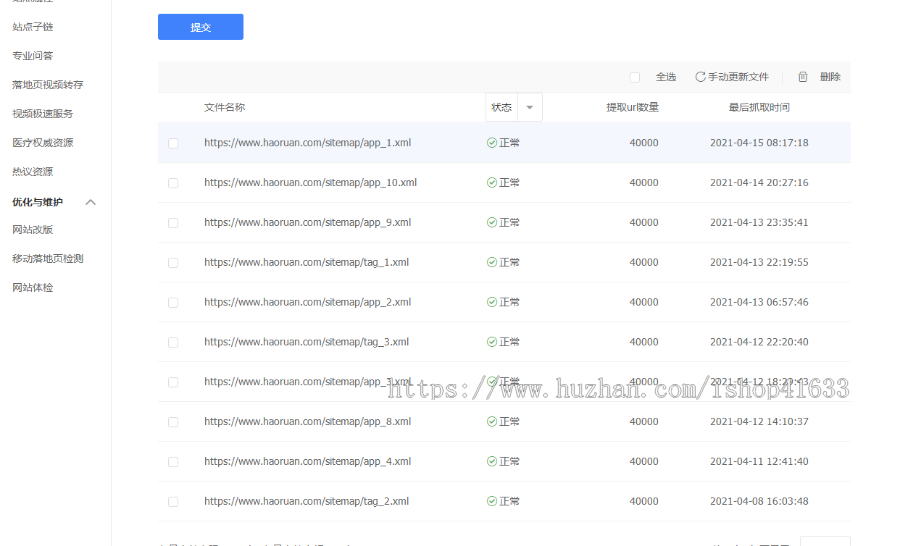Open the 状态 filter dropdown arrow
The image size is (900, 546).
530,107
